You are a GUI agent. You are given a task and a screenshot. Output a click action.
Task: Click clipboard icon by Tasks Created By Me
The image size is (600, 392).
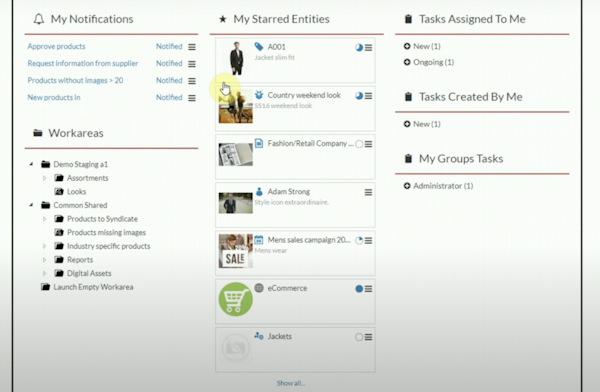click(x=408, y=96)
